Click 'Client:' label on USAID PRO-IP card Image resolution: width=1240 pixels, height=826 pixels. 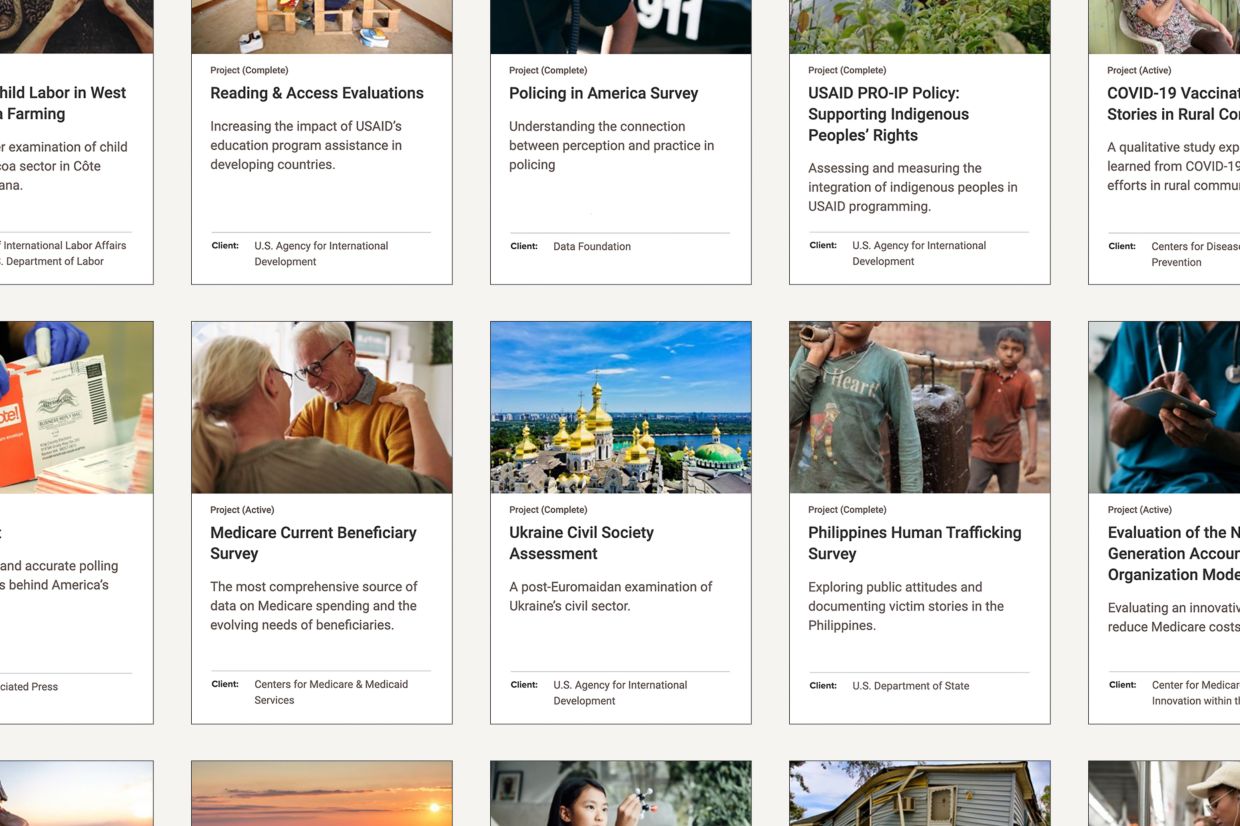pyautogui.click(x=823, y=245)
